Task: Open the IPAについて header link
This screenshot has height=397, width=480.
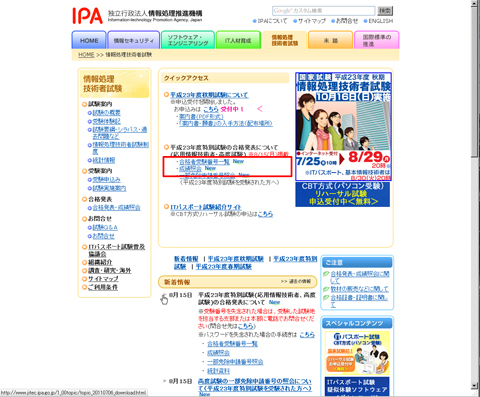Action: [x=272, y=21]
